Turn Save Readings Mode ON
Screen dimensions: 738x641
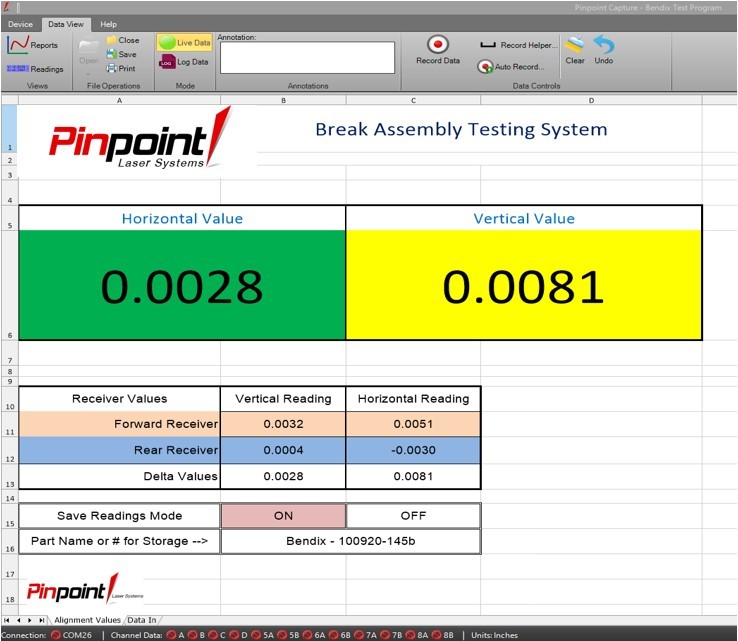tap(283, 515)
